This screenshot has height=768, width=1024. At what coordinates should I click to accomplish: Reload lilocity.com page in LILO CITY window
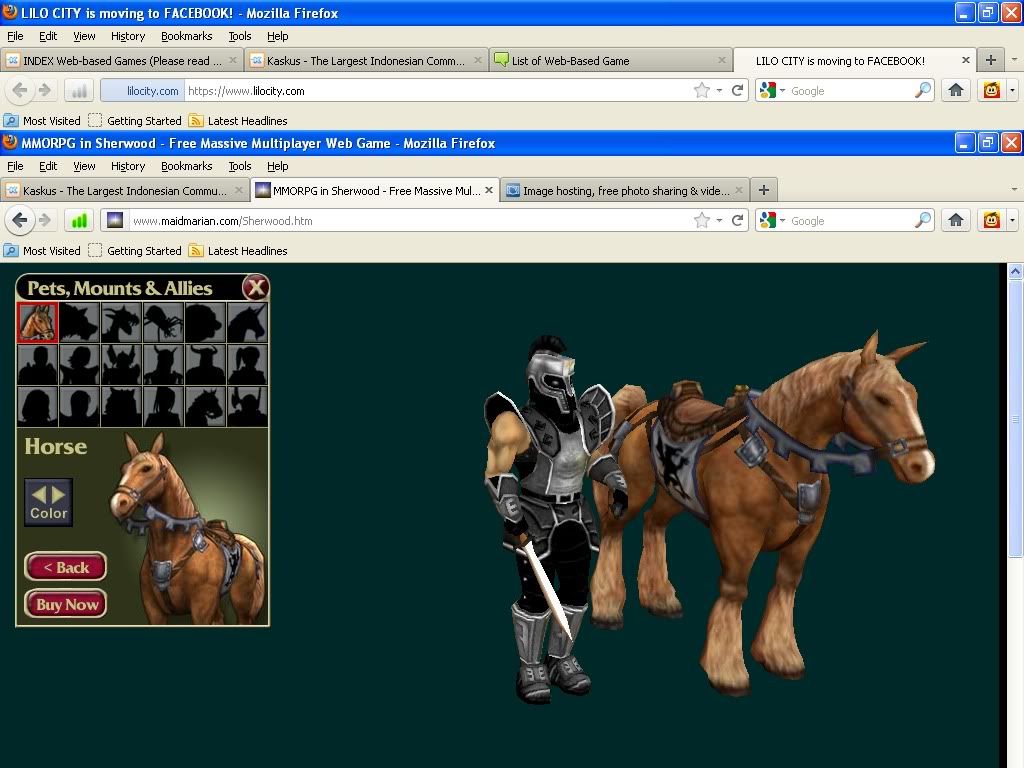click(737, 90)
